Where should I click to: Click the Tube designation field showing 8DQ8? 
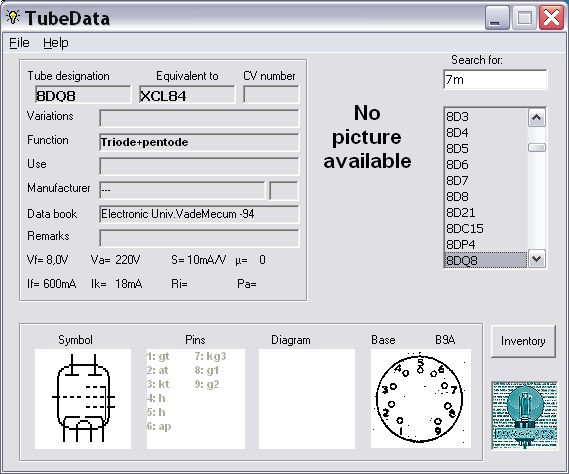pyautogui.click(x=83, y=95)
